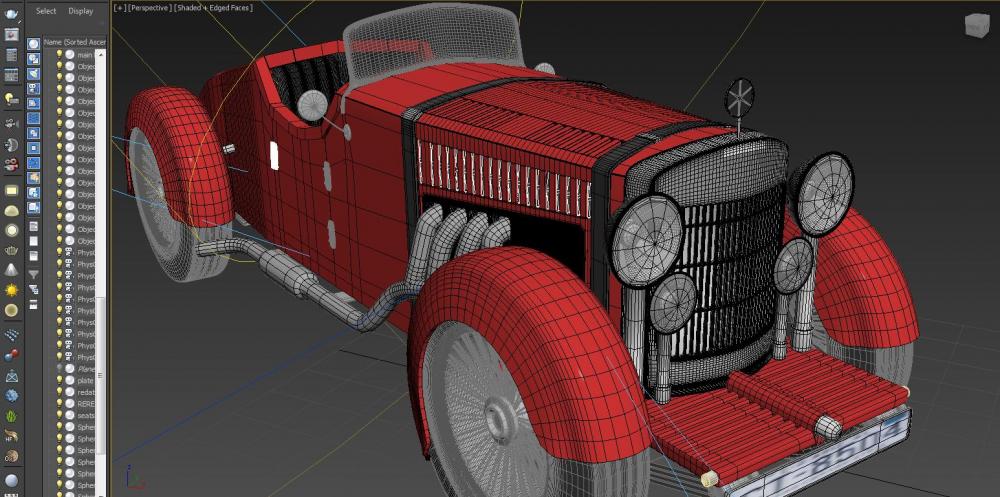Toggle Display Cameras filter button

pyautogui.click(x=33, y=88)
